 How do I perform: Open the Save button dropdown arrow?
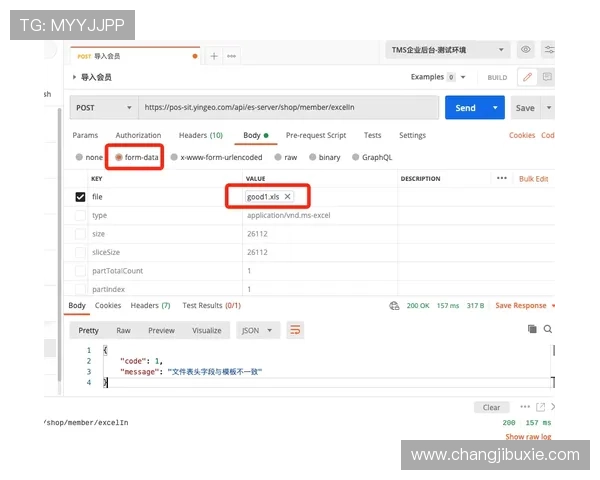(549, 108)
